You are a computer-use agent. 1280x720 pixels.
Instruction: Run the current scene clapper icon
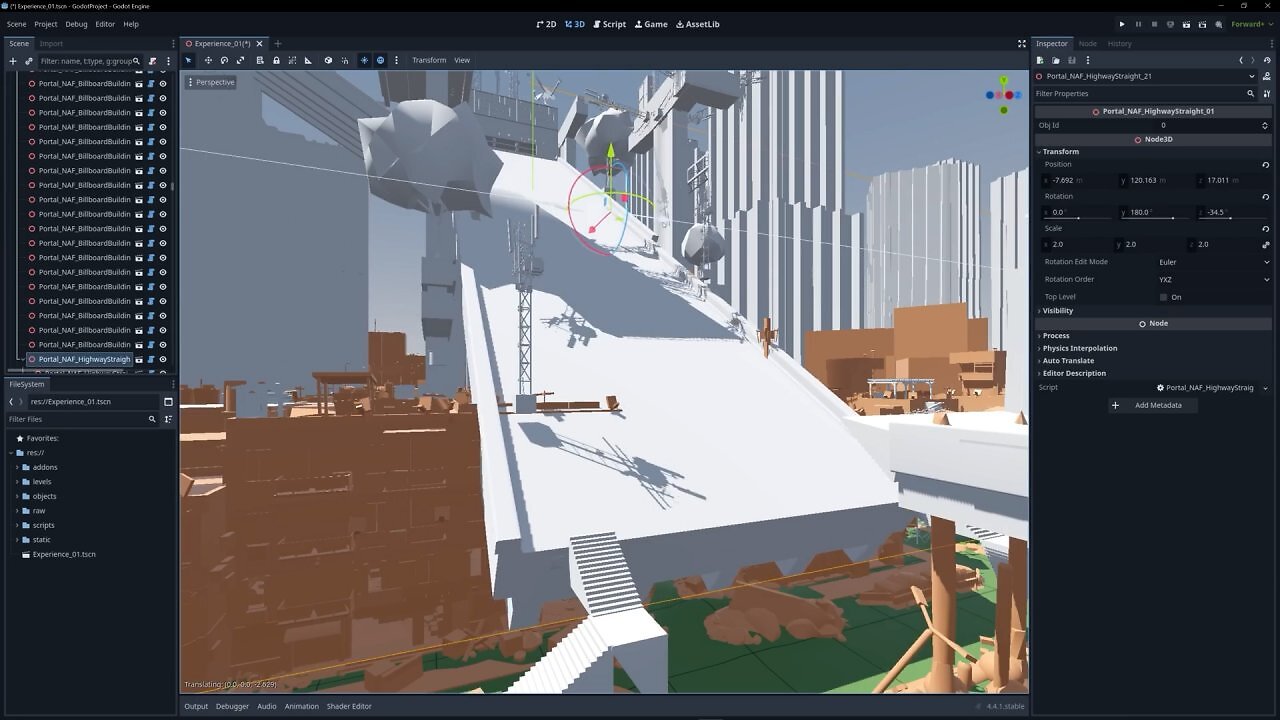[1187, 24]
